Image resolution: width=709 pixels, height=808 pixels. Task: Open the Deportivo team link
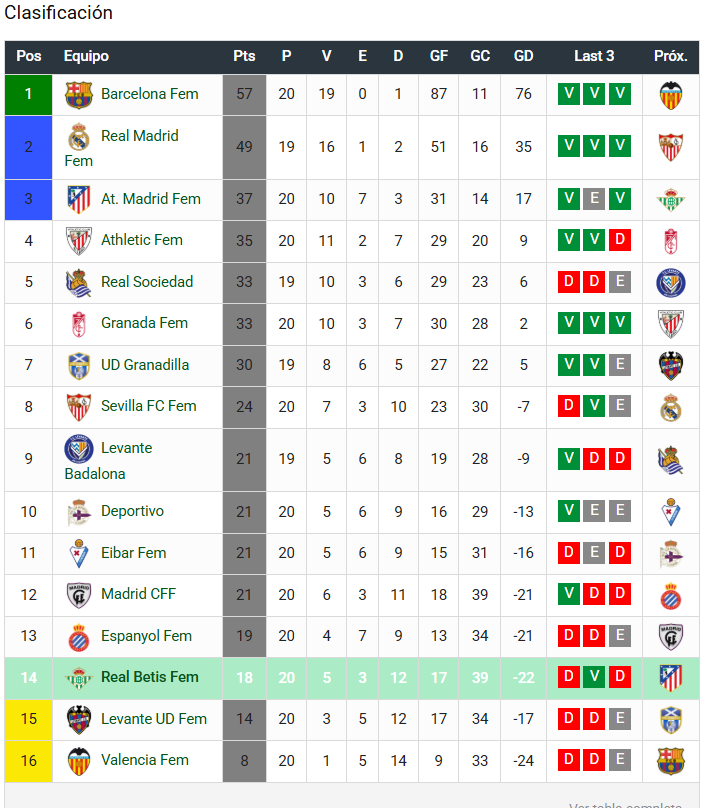(x=132, y=511)
